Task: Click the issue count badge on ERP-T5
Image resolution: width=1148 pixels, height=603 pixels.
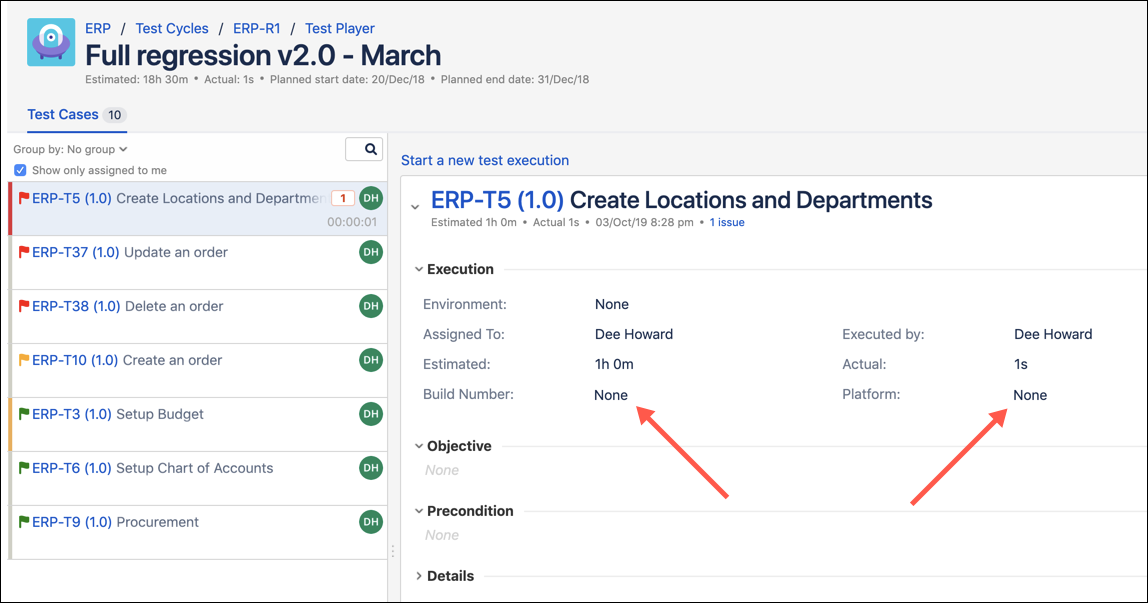Action: click(x=342, y=198)
